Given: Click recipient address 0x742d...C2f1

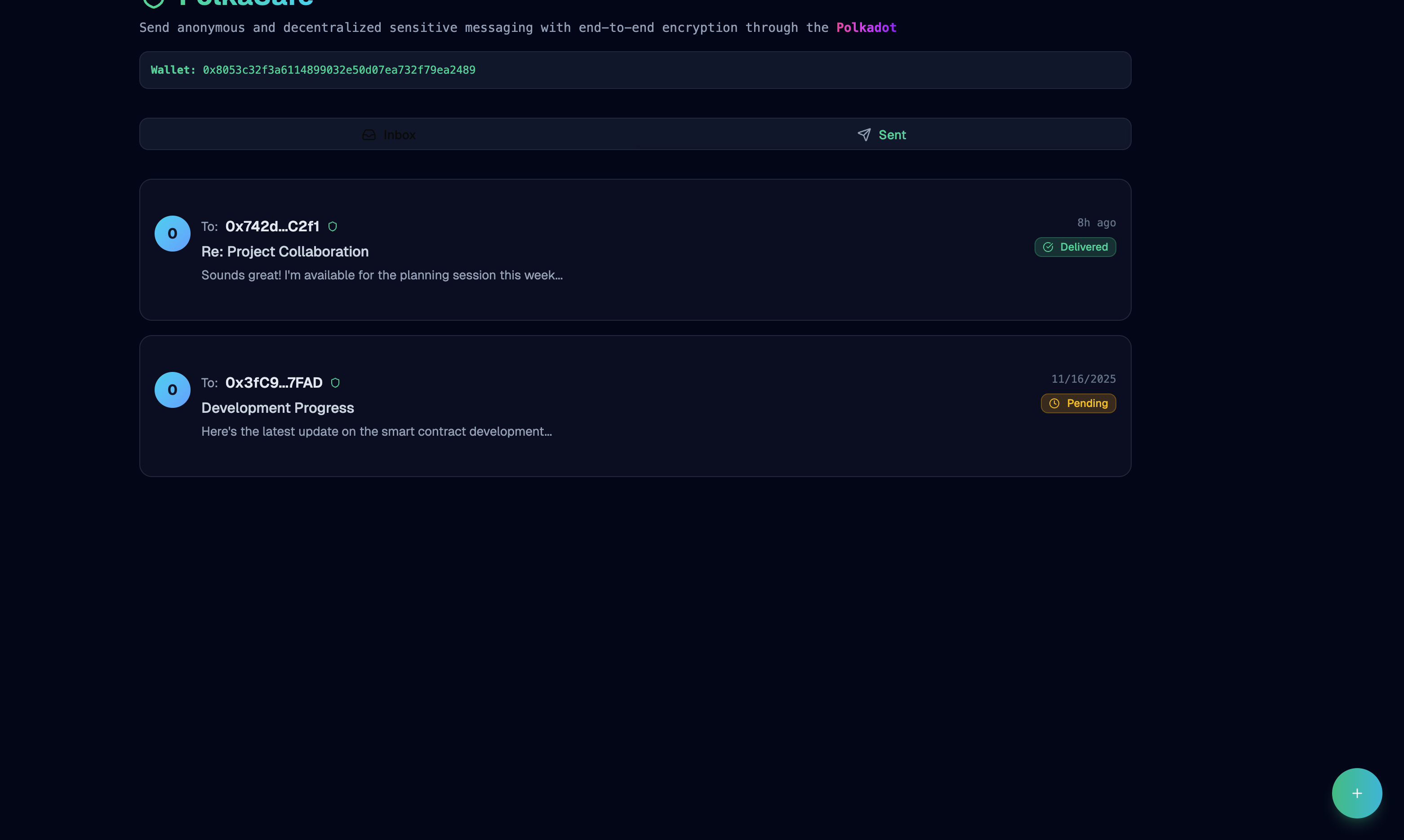Looking at the screenshot, I should pos(272,226).
